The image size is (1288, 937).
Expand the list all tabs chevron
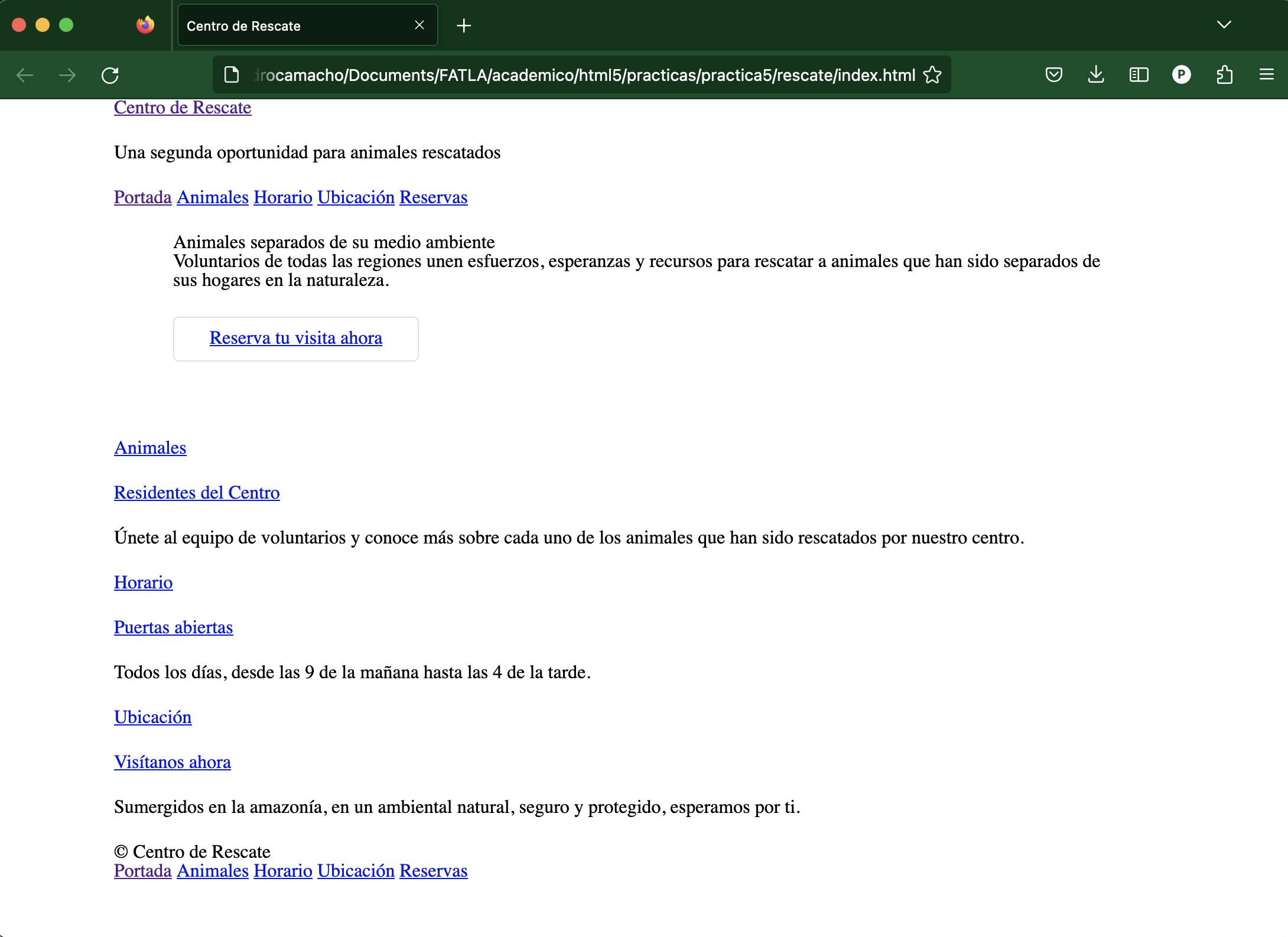1224,25
